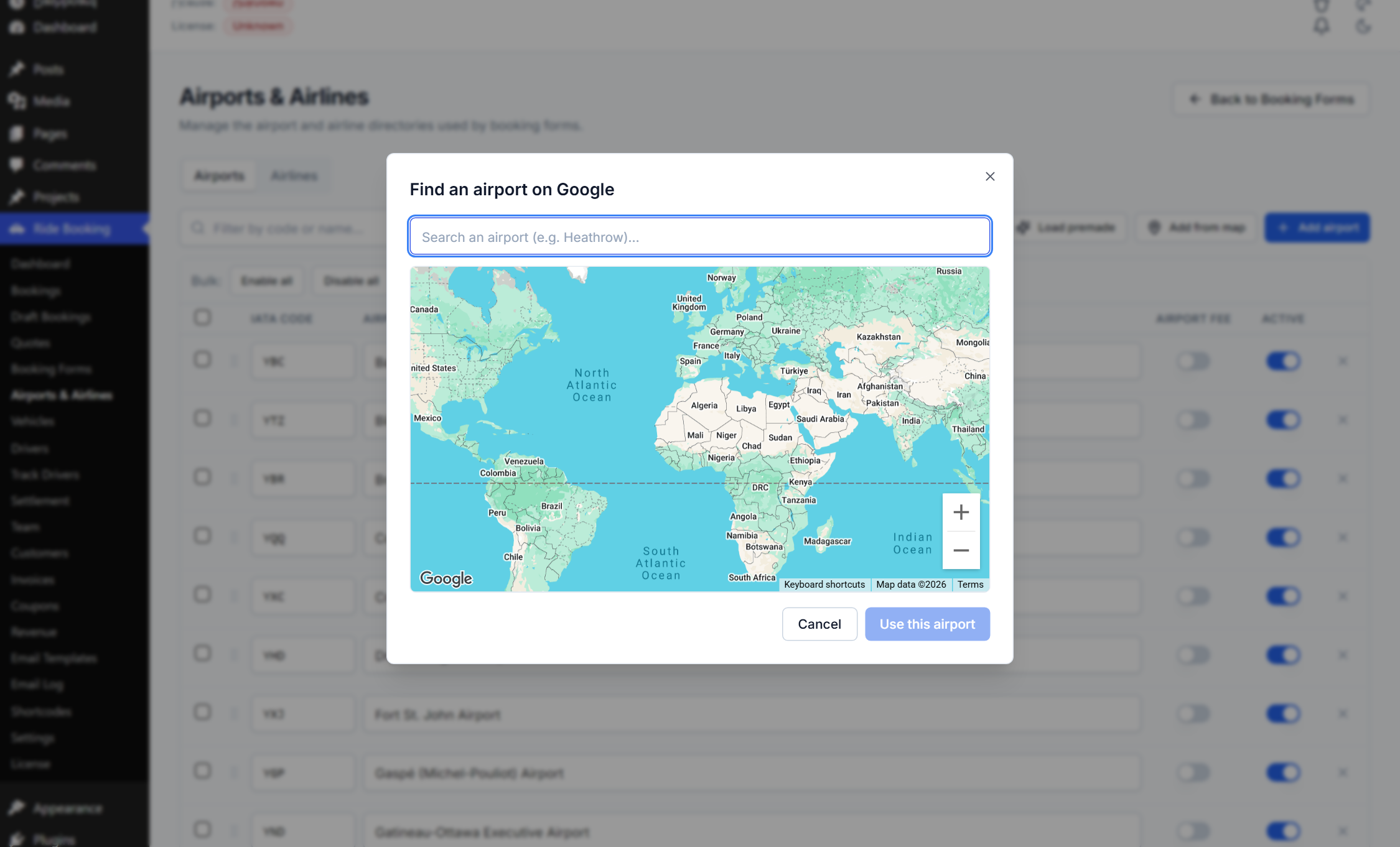Open the map Terms link
1400x847 pixels.
(x=970, y=585)
